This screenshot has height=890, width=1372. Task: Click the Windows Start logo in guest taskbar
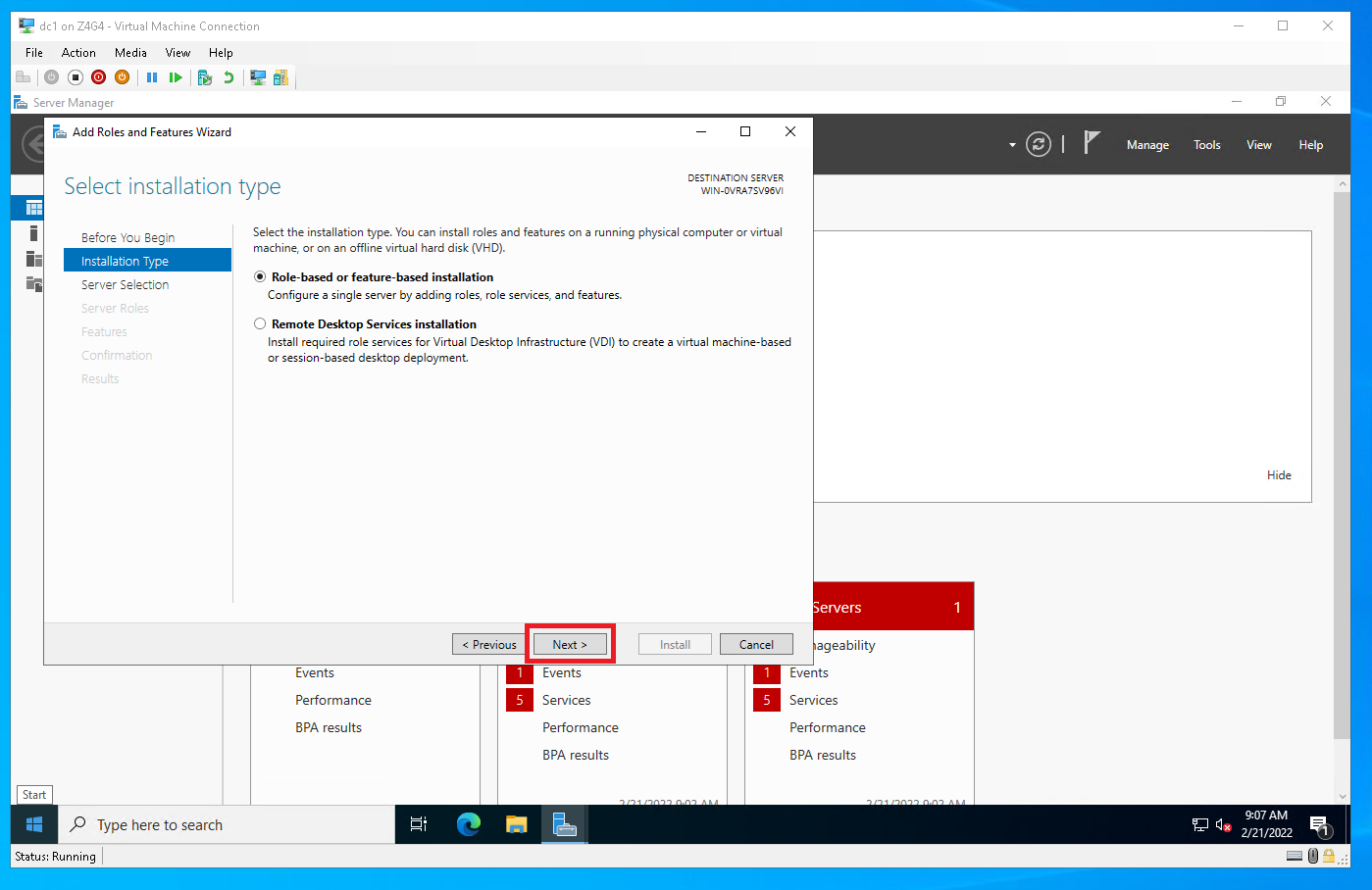34,824
